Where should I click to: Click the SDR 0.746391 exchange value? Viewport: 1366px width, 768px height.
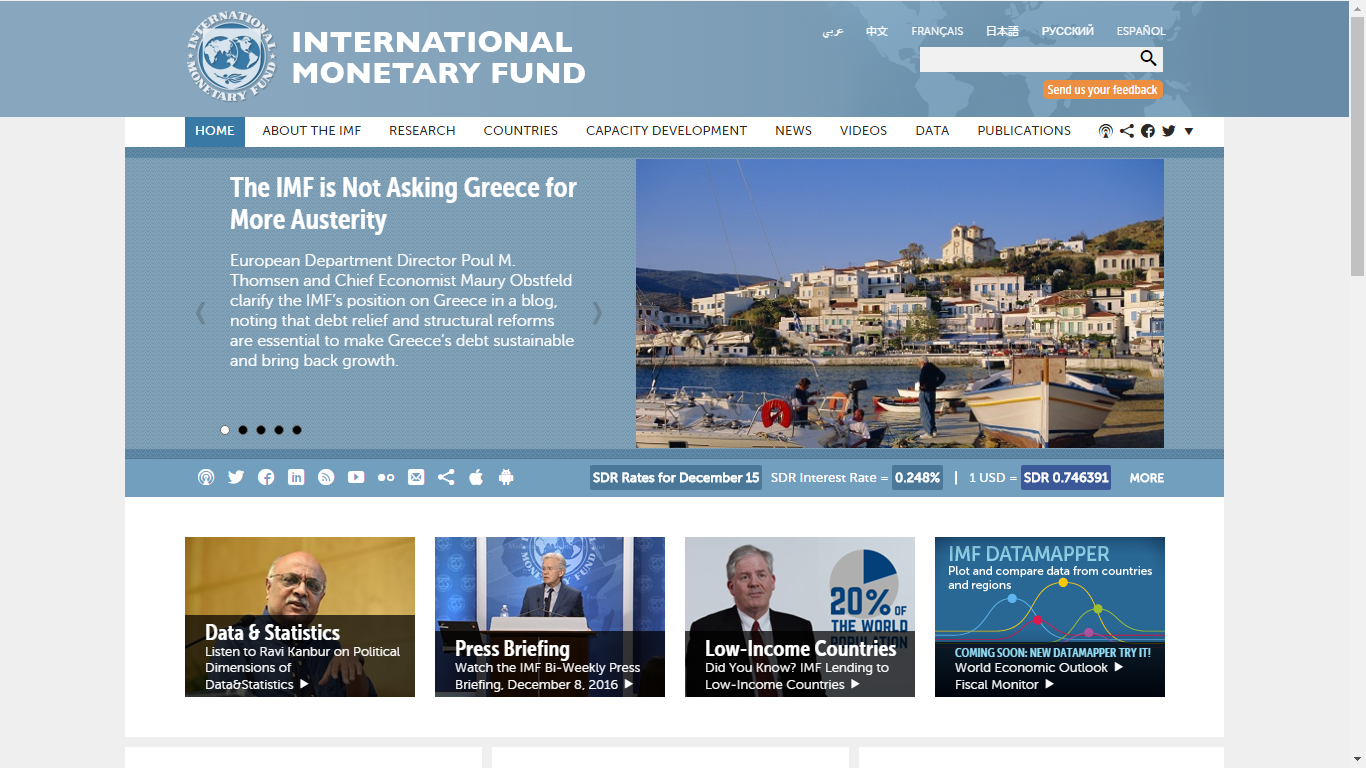pyautogui.click(x=1066, y=478)
